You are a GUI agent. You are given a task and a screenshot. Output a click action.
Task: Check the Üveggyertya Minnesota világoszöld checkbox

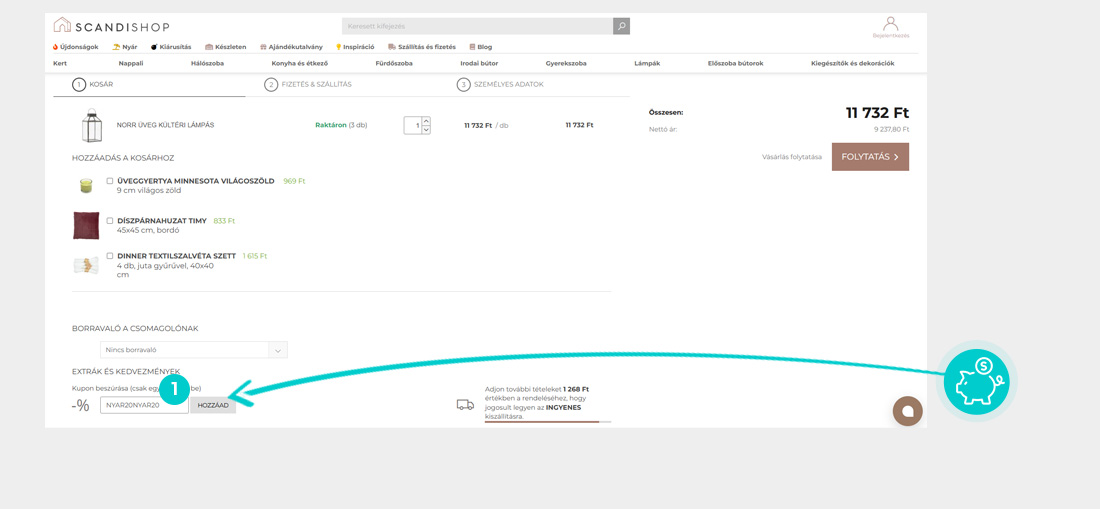point(110,181)
